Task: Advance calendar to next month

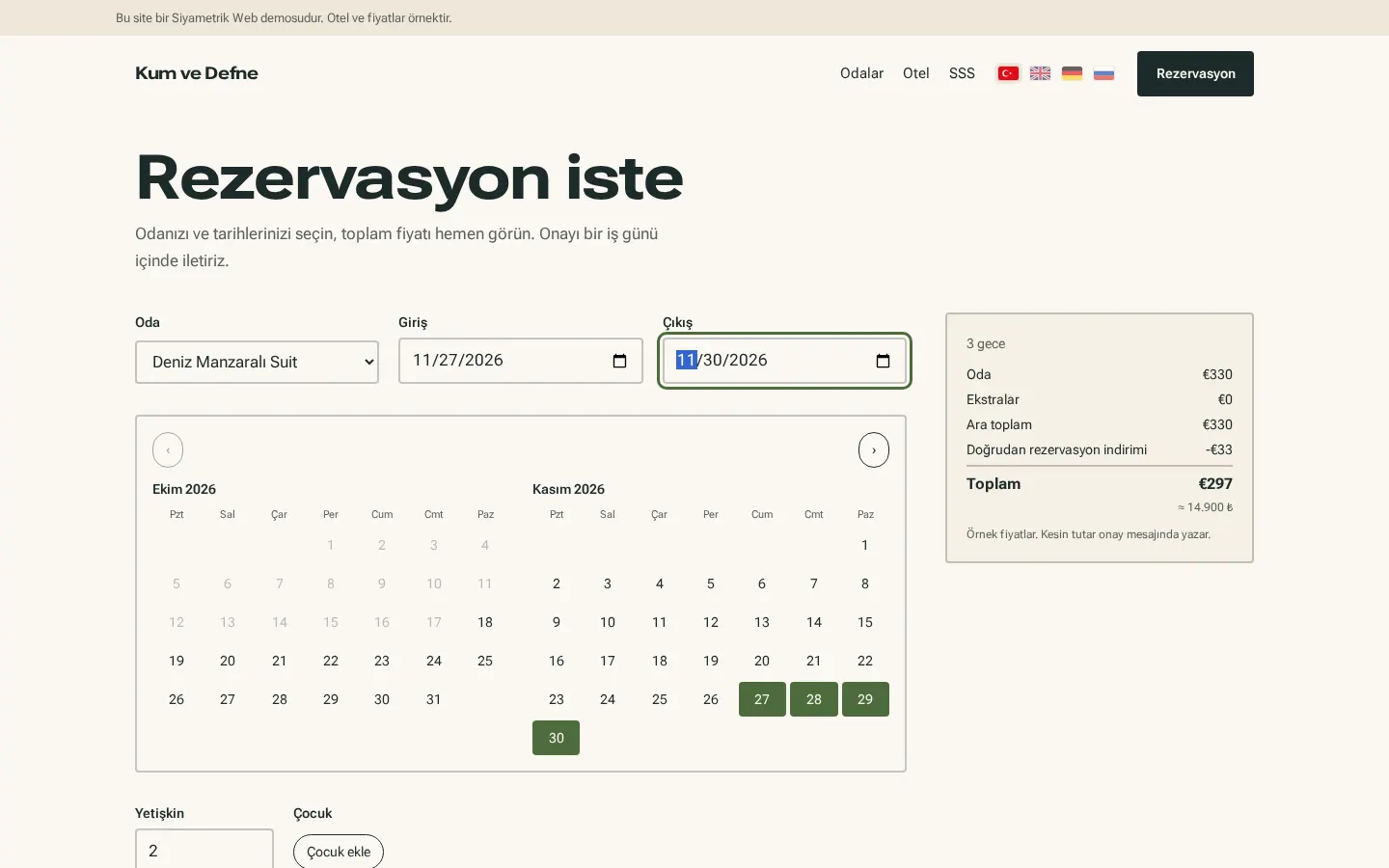Action: coord(874,450)
